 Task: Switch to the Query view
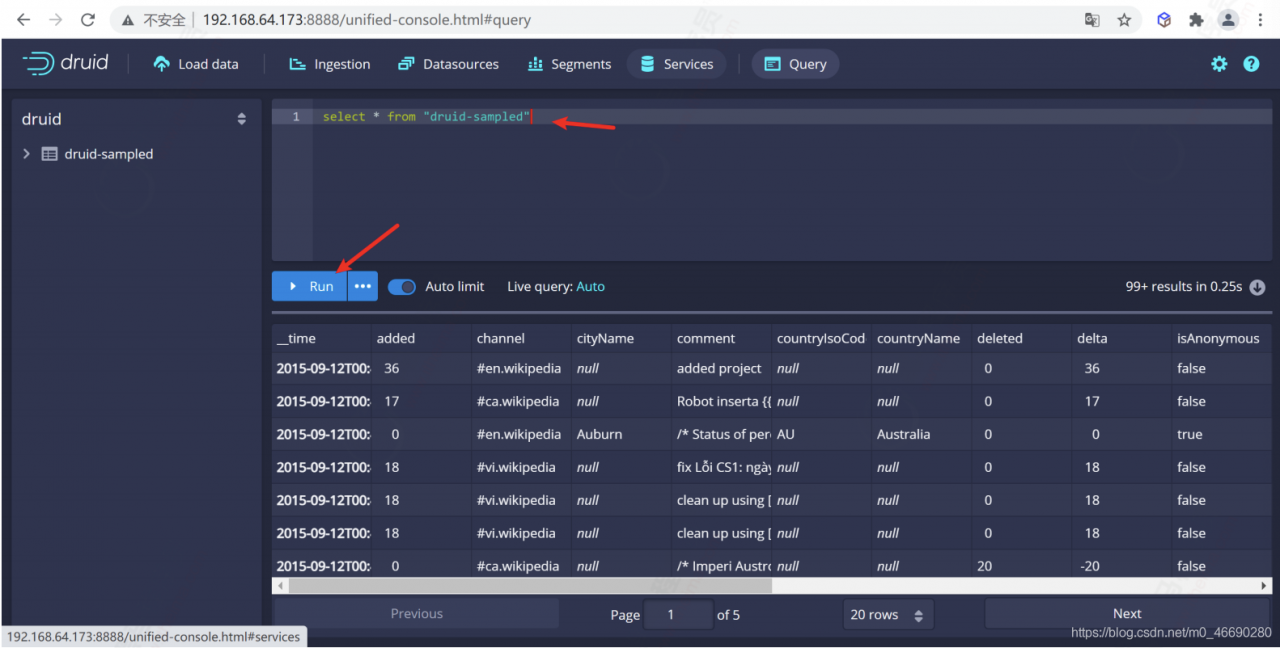pos(795,64)
